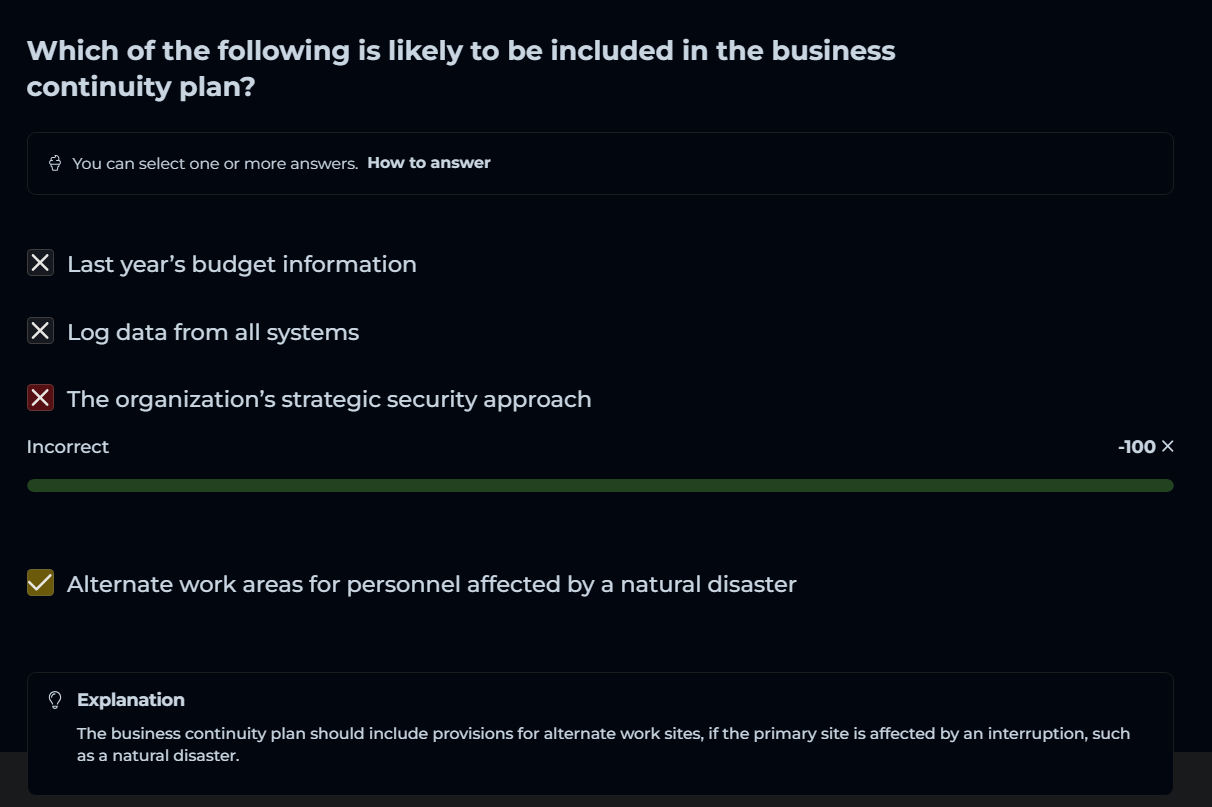Viewport: 1212px width, 807px height.
Task: Click the Explanation lightbulb icon
Action: point(56,700)
